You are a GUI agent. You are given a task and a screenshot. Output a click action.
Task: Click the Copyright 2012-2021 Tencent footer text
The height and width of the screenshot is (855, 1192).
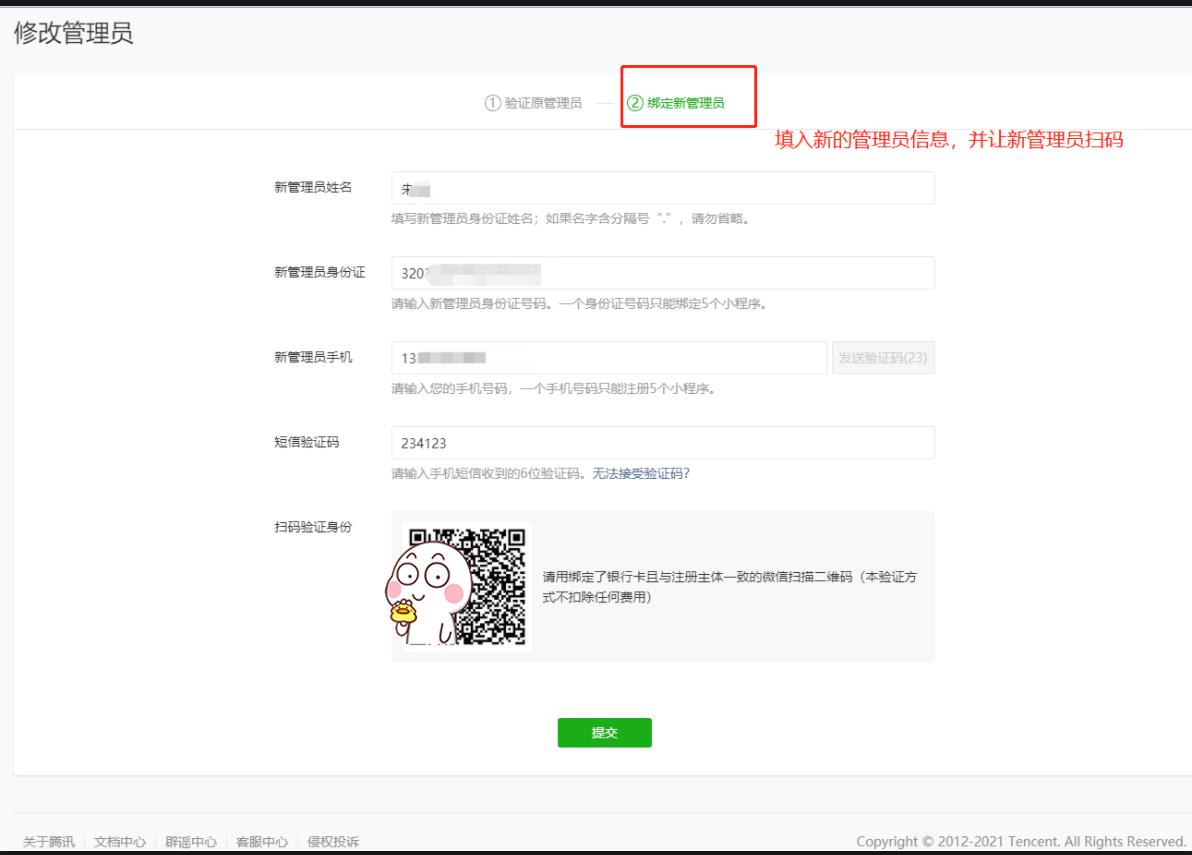point(1021,841)
